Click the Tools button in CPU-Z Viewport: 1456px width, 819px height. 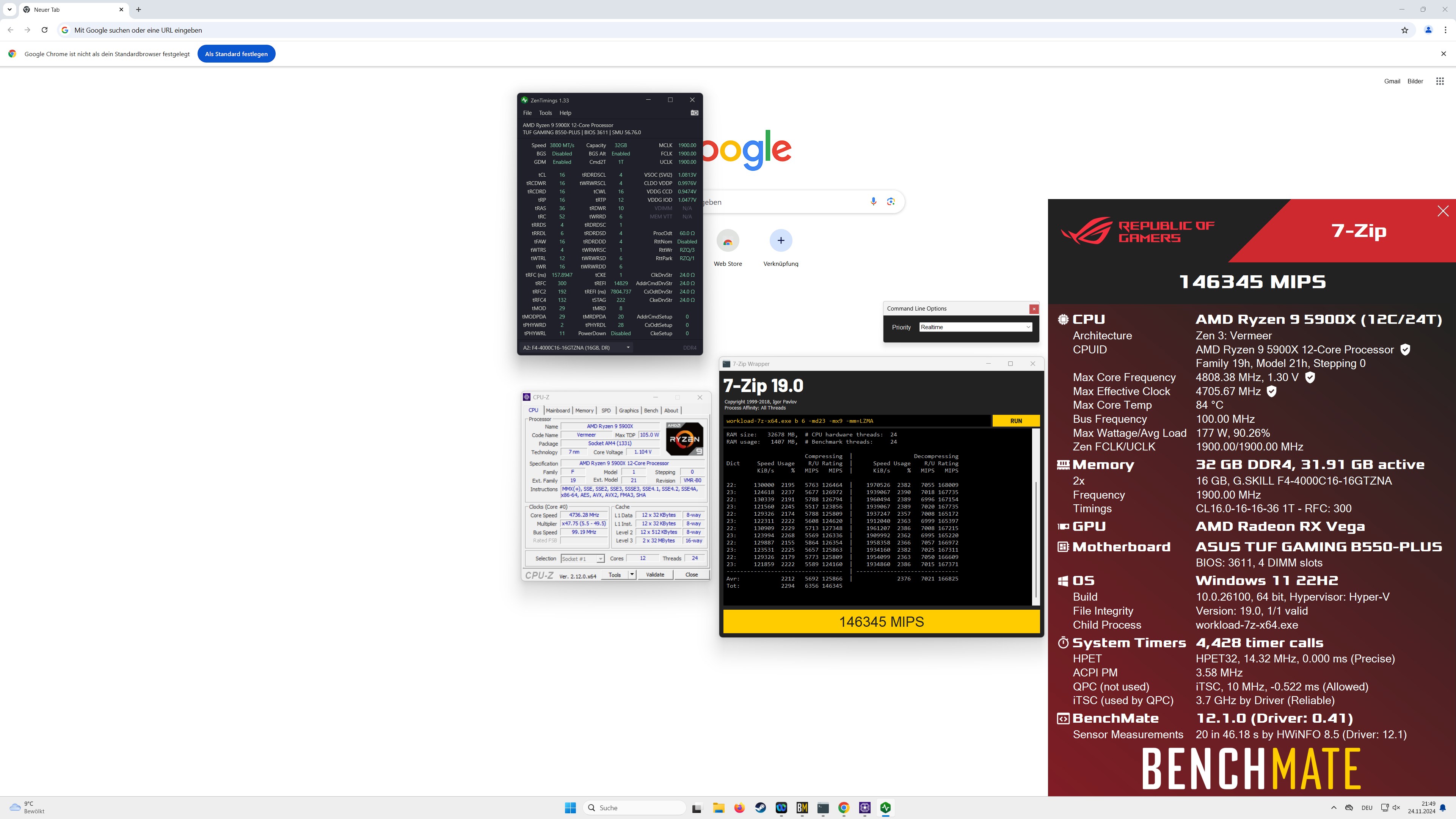(614, 575)
